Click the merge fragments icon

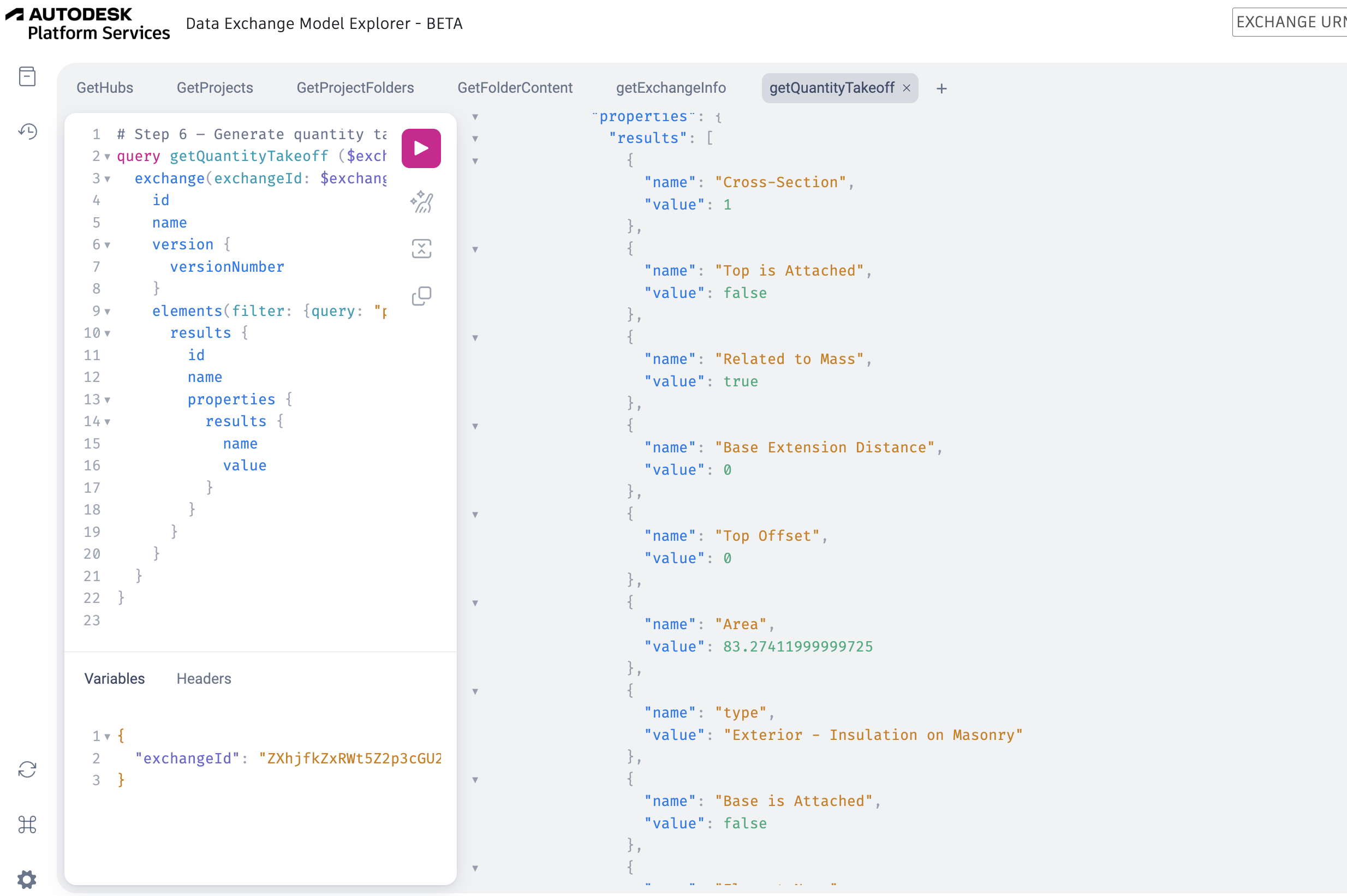pyautogui.click(x=421, y=249)
